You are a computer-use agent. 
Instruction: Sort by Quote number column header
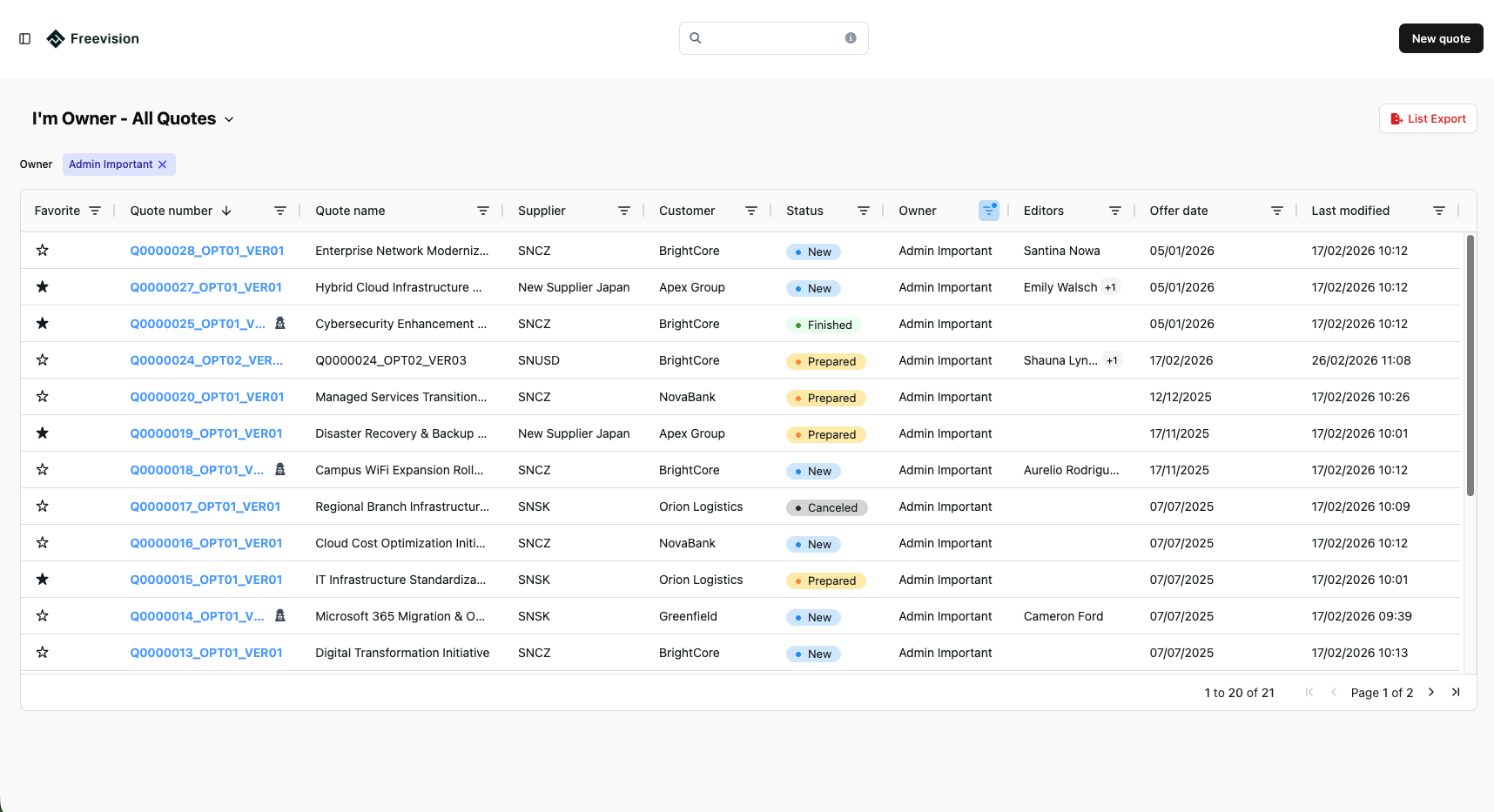coord(172,211)
